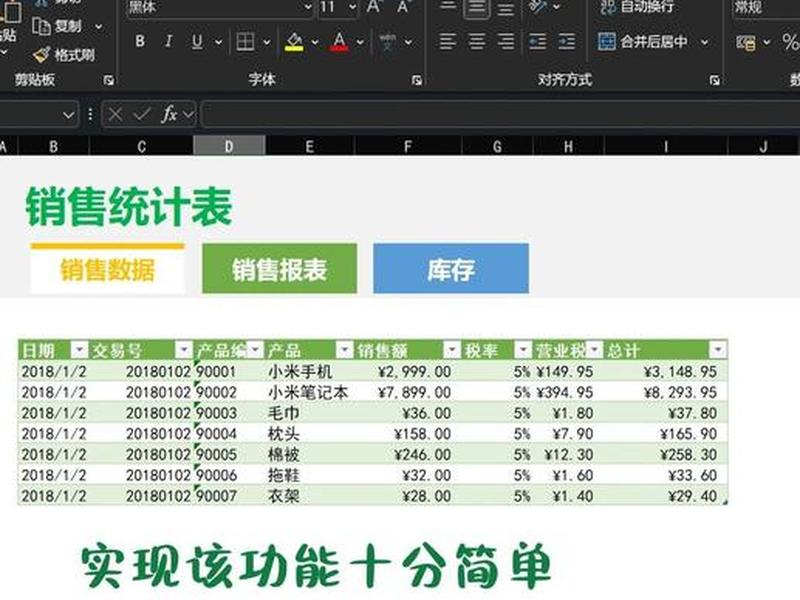Expand 合并后居中 dropdown arrow

click(705, 42)
